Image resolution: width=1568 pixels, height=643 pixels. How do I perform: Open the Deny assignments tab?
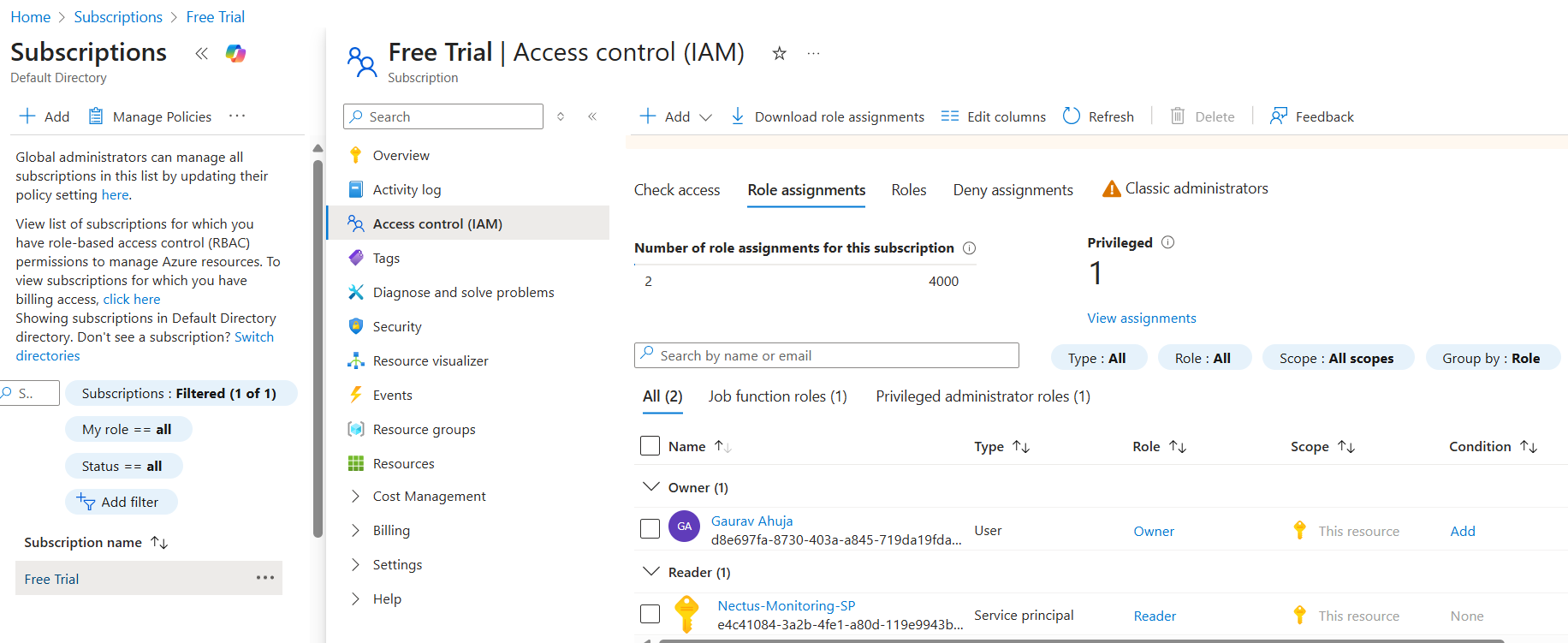1013,190
